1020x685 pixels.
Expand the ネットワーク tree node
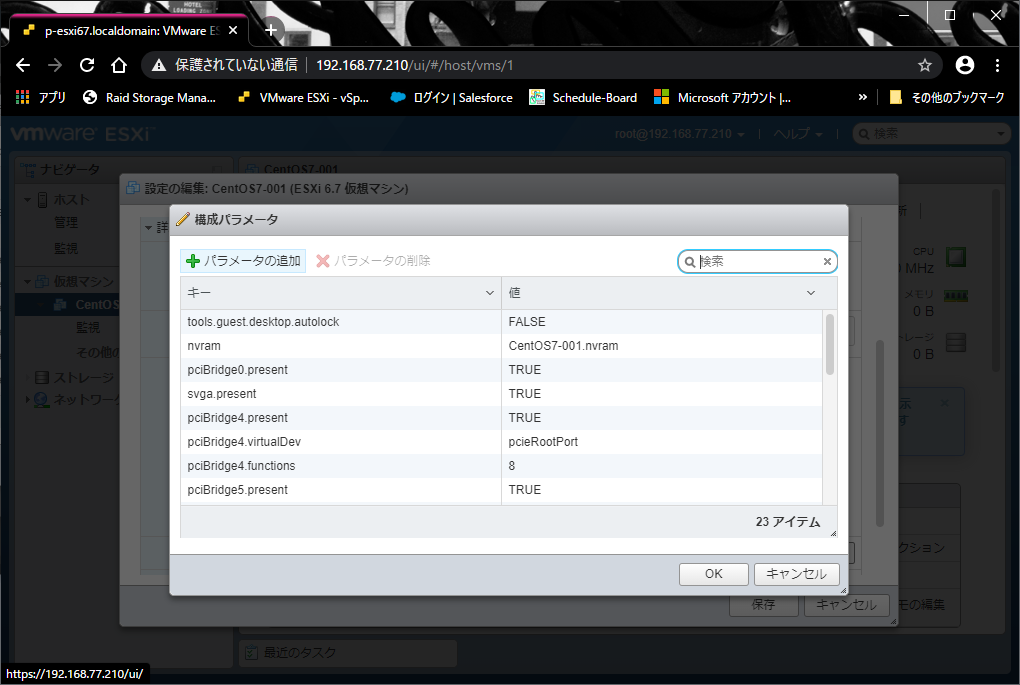tap(27, 399)
